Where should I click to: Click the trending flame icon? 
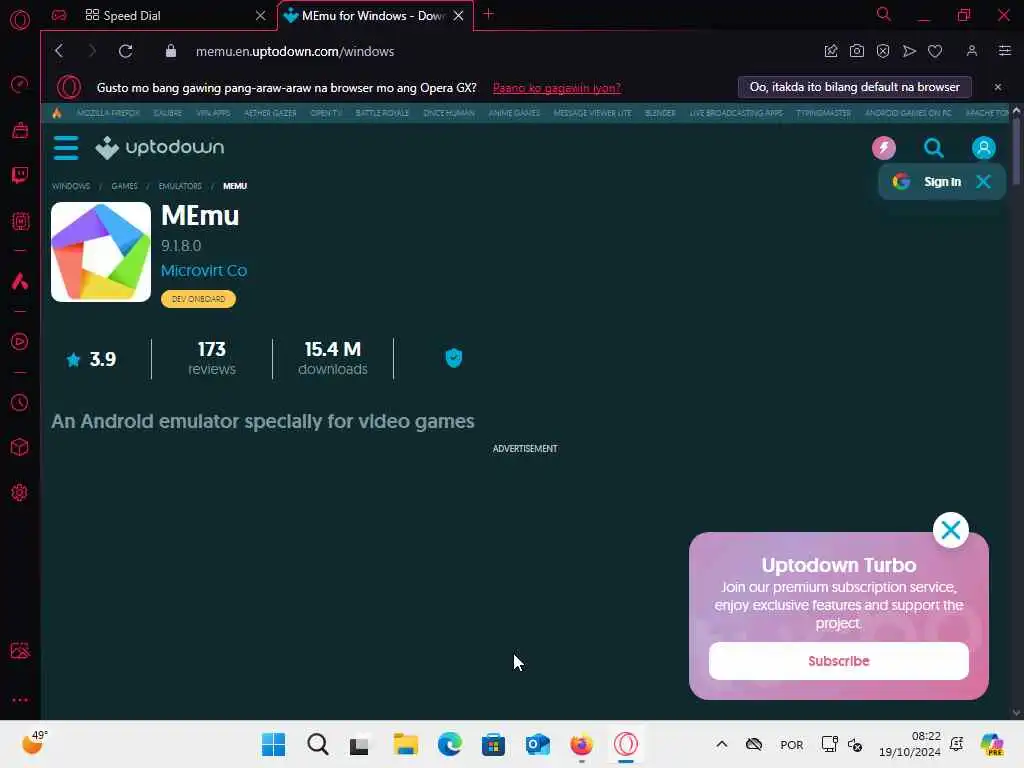[x=57, y=113]
